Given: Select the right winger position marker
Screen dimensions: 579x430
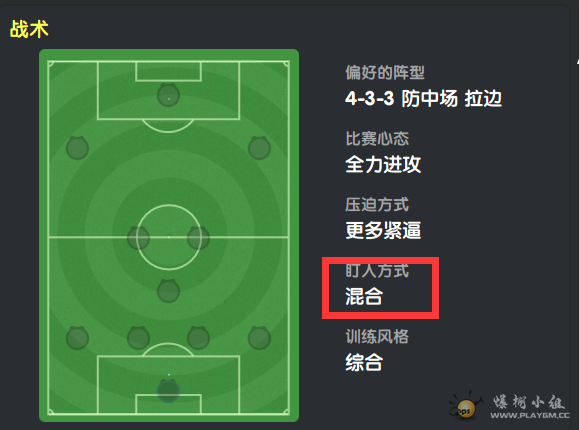Looking at the screenshot, I should (x=259, y=148).
